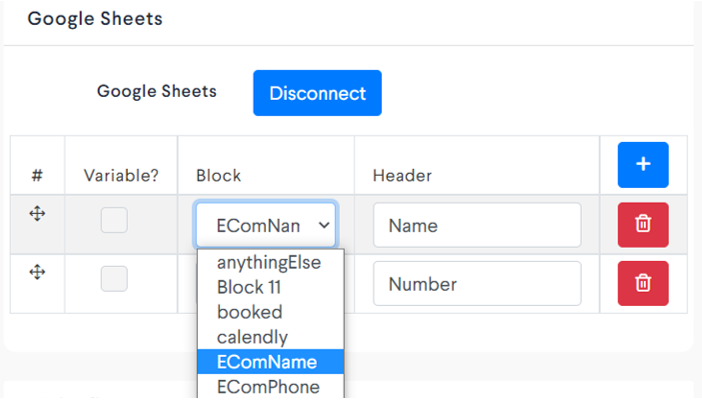Click the Disconnect button

[317, 93]
